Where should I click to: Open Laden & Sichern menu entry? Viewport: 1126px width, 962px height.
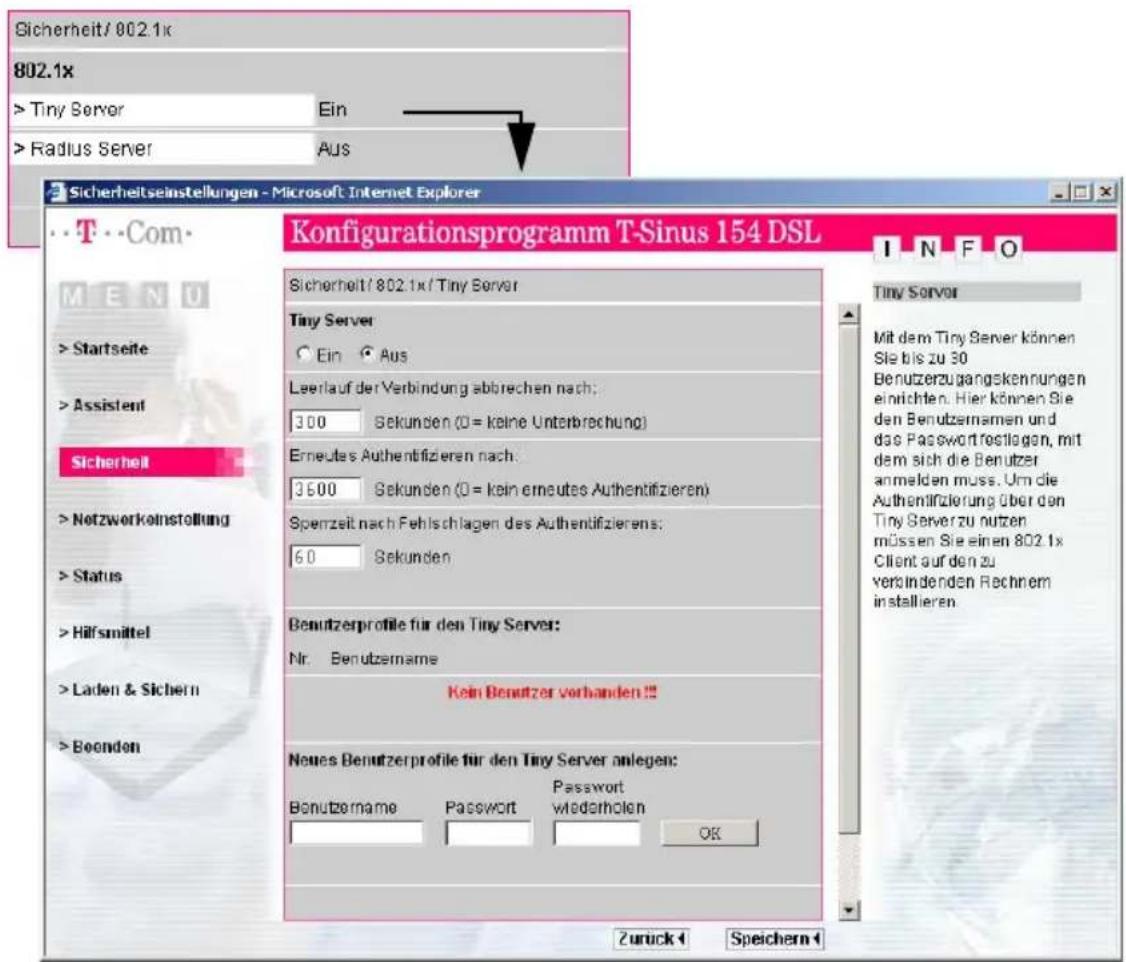click(129, 690)
